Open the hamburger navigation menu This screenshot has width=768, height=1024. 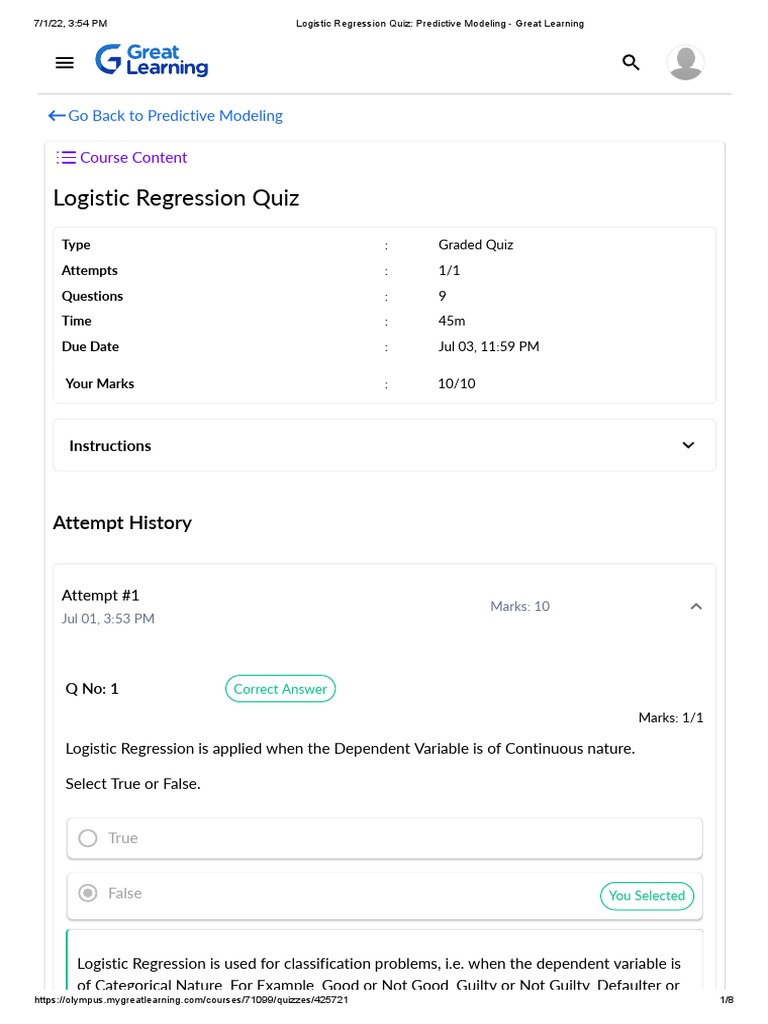(x=65, y=63)
